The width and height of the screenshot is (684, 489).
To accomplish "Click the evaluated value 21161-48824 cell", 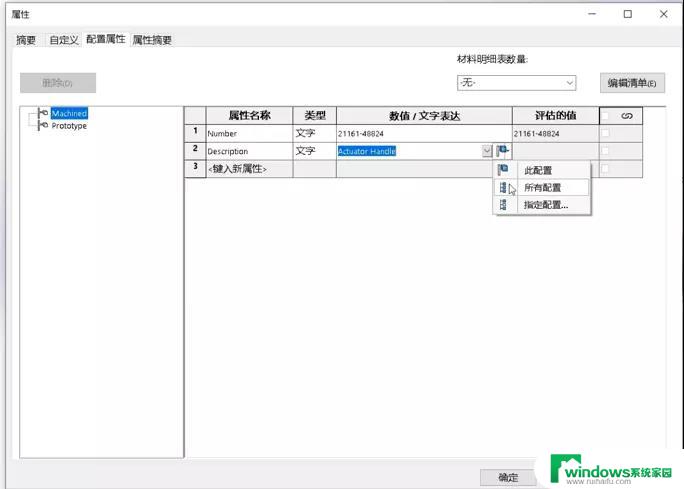I will tap(555, 133).
